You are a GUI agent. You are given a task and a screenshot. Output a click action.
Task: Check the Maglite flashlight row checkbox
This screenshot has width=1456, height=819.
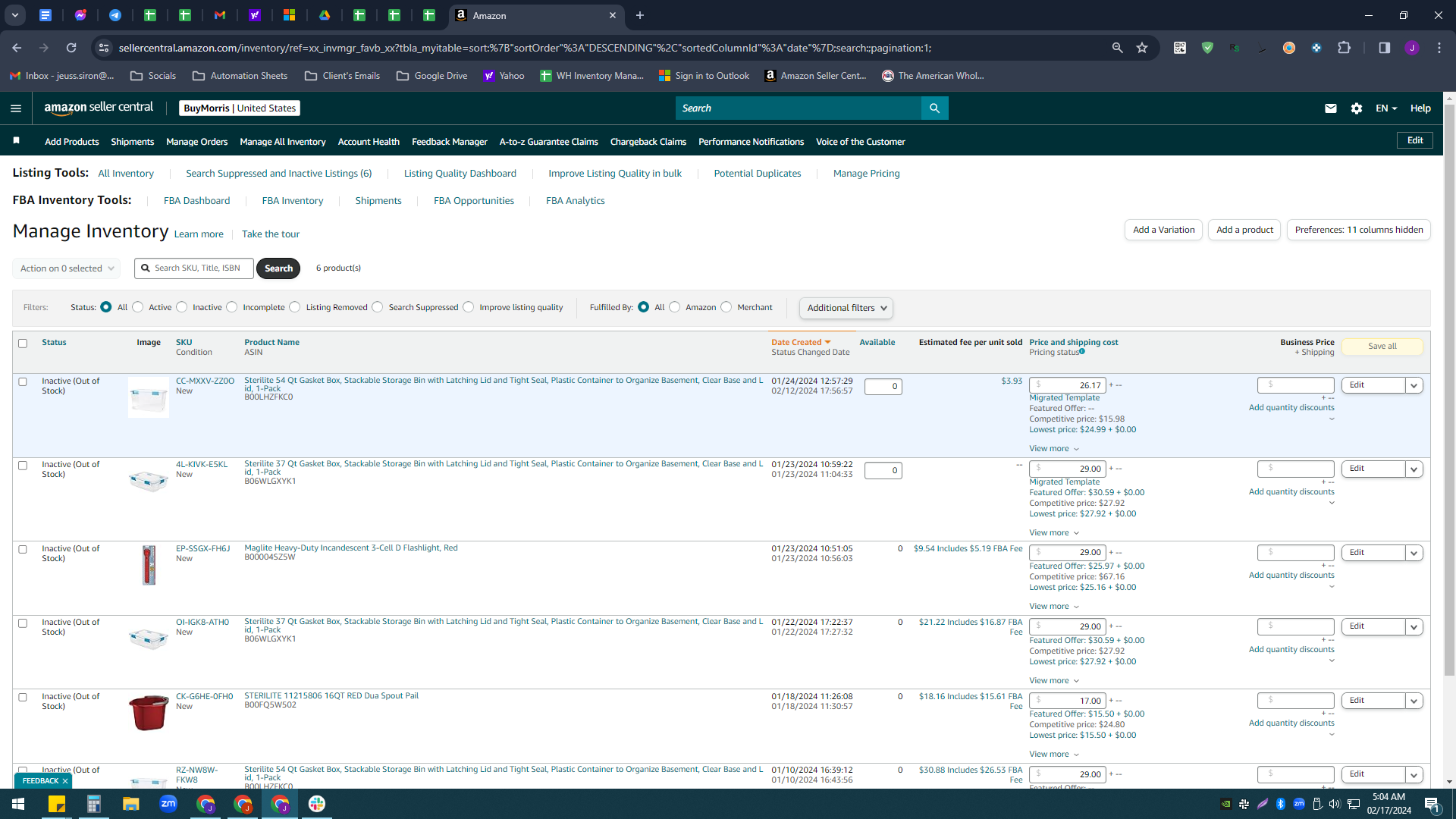click(x=23, y=550)
